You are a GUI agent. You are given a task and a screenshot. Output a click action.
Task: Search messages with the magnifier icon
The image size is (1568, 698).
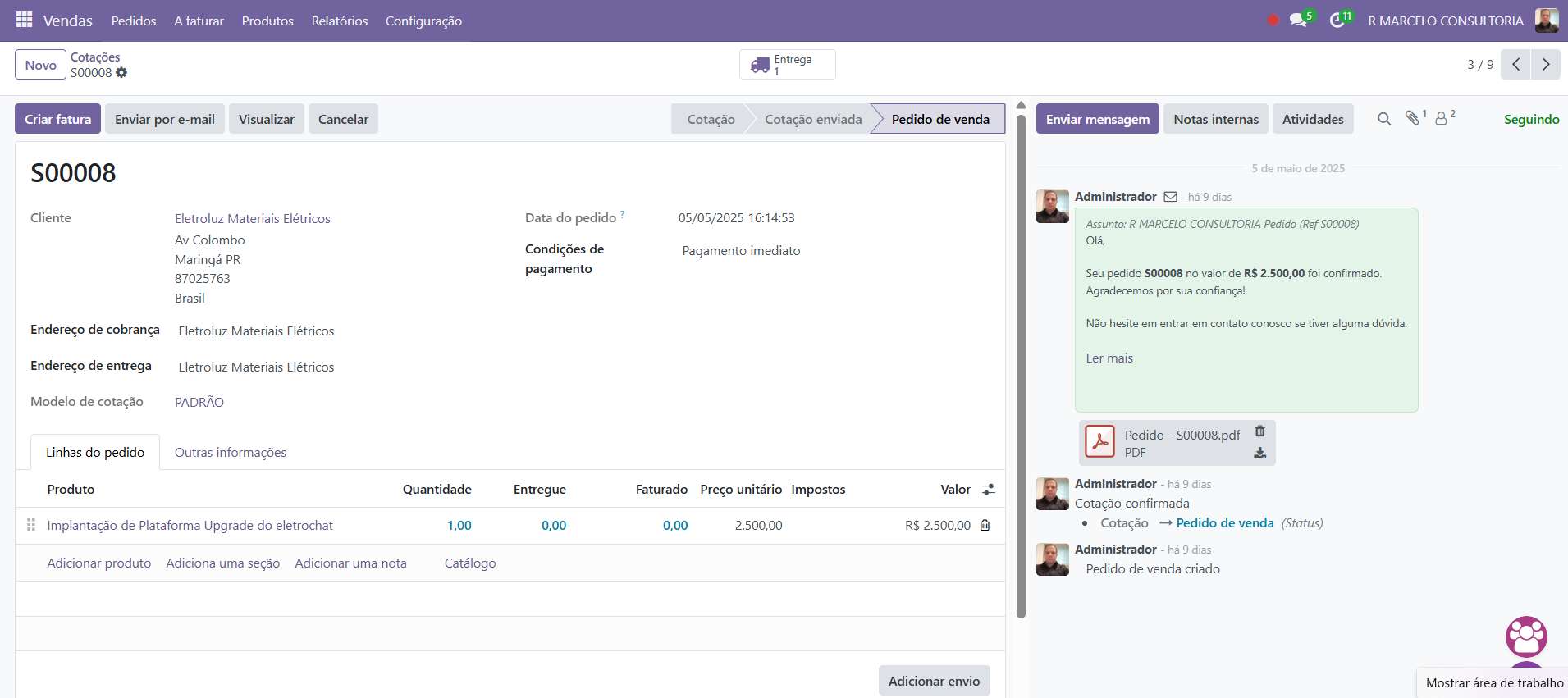click(x=1384, y=119)
